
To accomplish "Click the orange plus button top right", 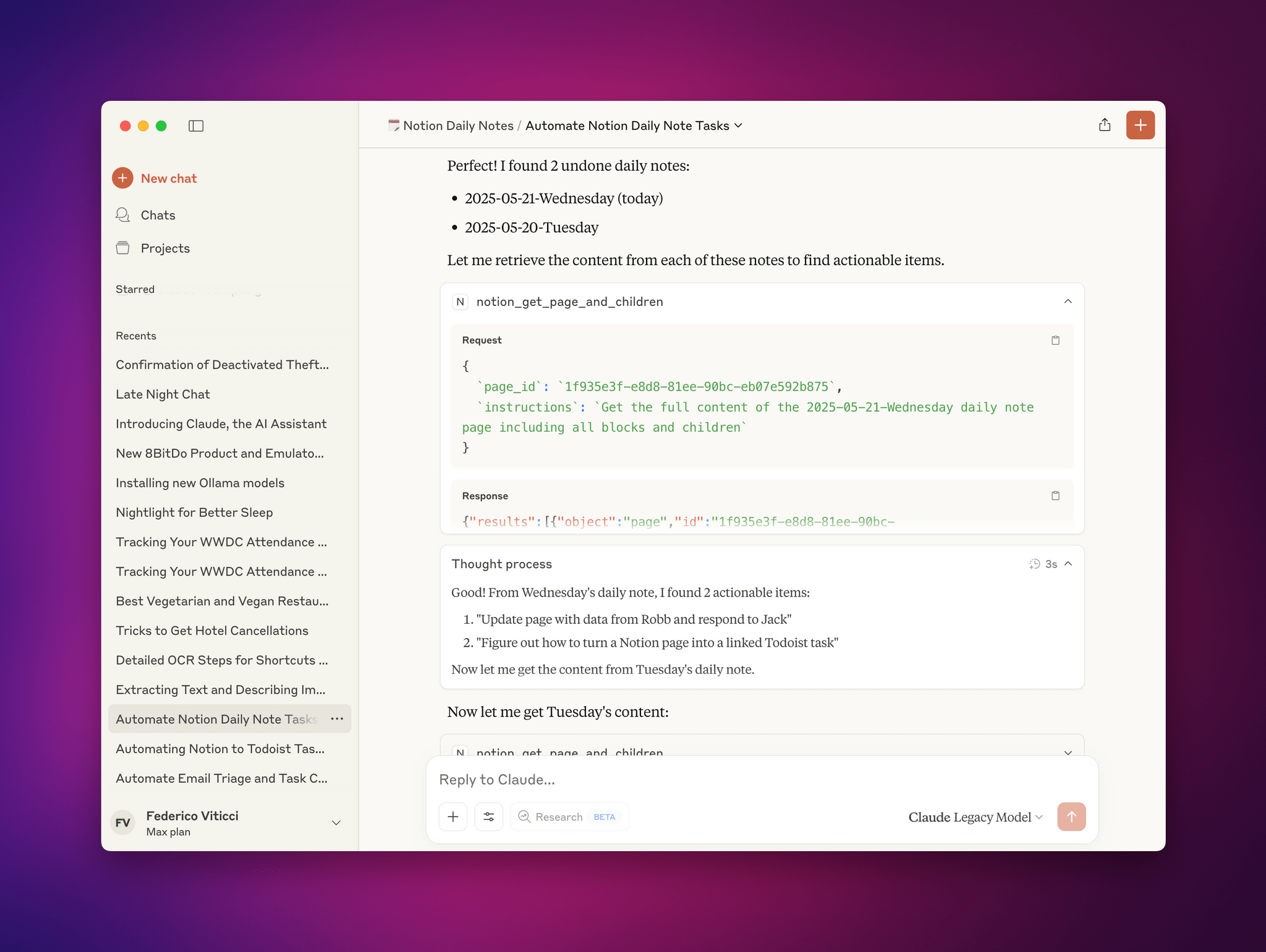I will tap(1140, 125).
